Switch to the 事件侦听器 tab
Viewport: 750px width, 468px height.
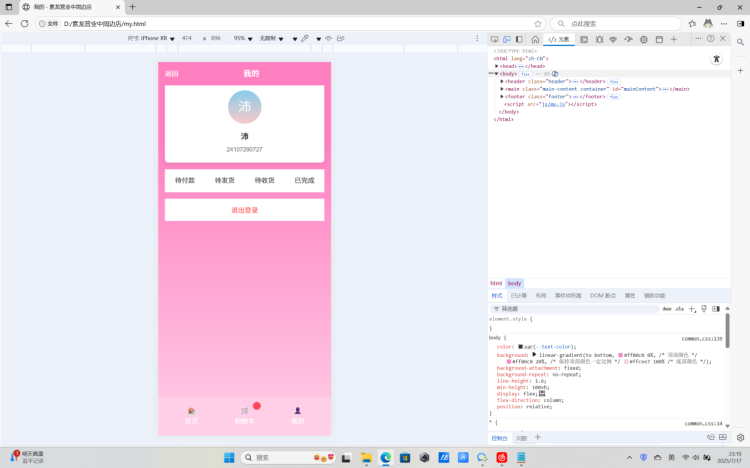click(x=568, y=296)
